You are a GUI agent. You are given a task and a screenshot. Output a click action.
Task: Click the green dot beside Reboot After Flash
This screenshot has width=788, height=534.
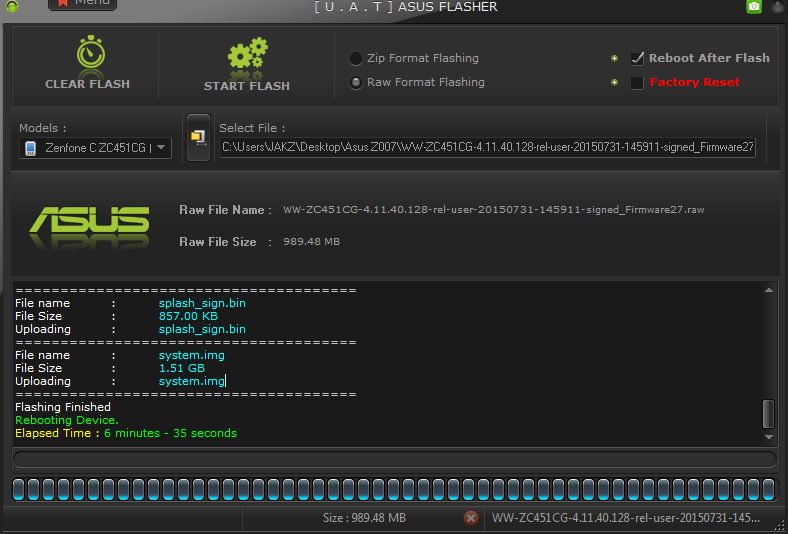click(614, 58)
